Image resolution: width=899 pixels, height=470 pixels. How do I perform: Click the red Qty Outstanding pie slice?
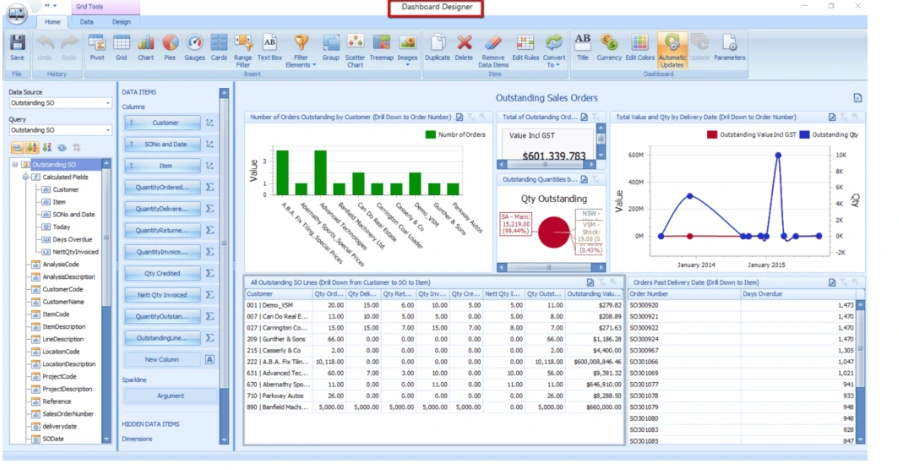click(553, 232)
